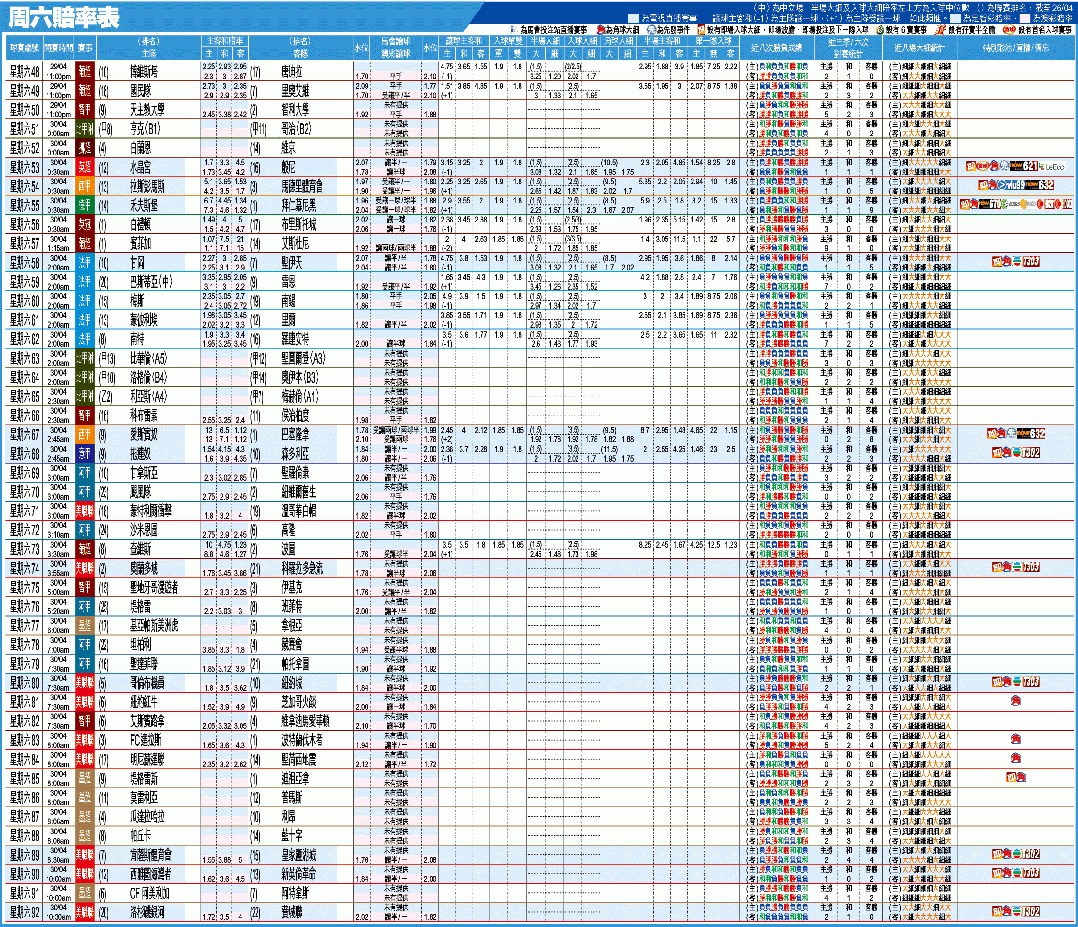Click home team 天主教大學
The image size is (1078, 927).
pos(148,110)
